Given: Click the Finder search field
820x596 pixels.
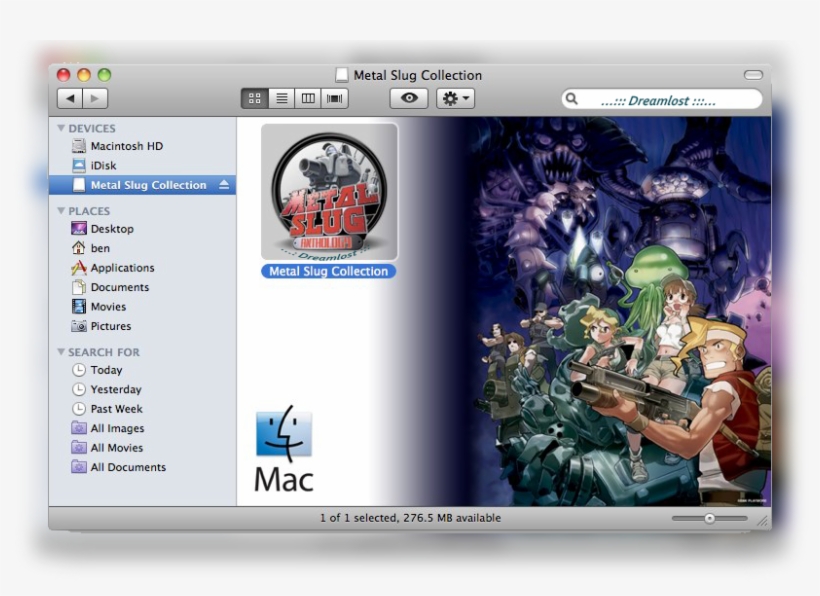Looking at the screenshot, I should click(x=662, y=99).
